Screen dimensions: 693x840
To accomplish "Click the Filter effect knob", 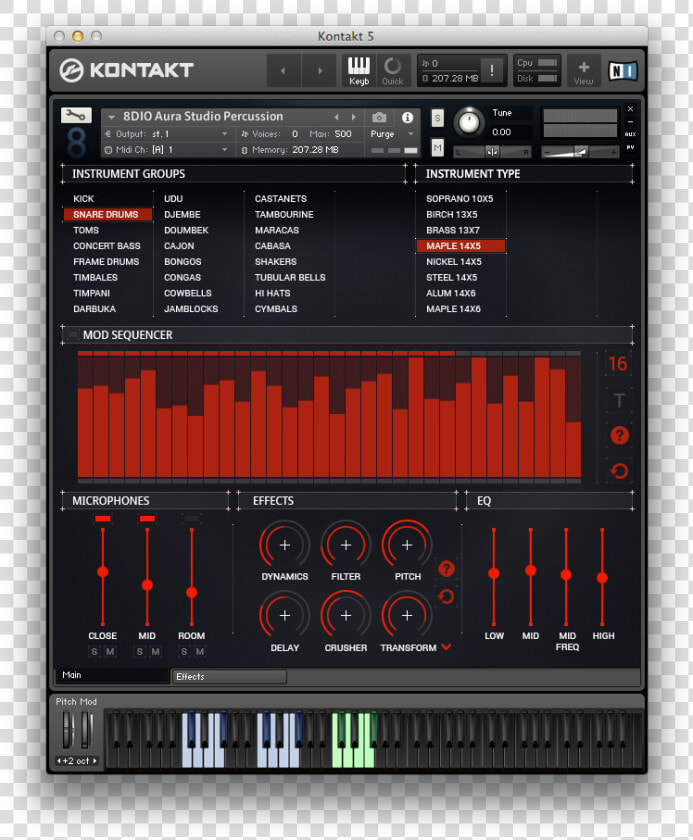I will click(346, 545).
